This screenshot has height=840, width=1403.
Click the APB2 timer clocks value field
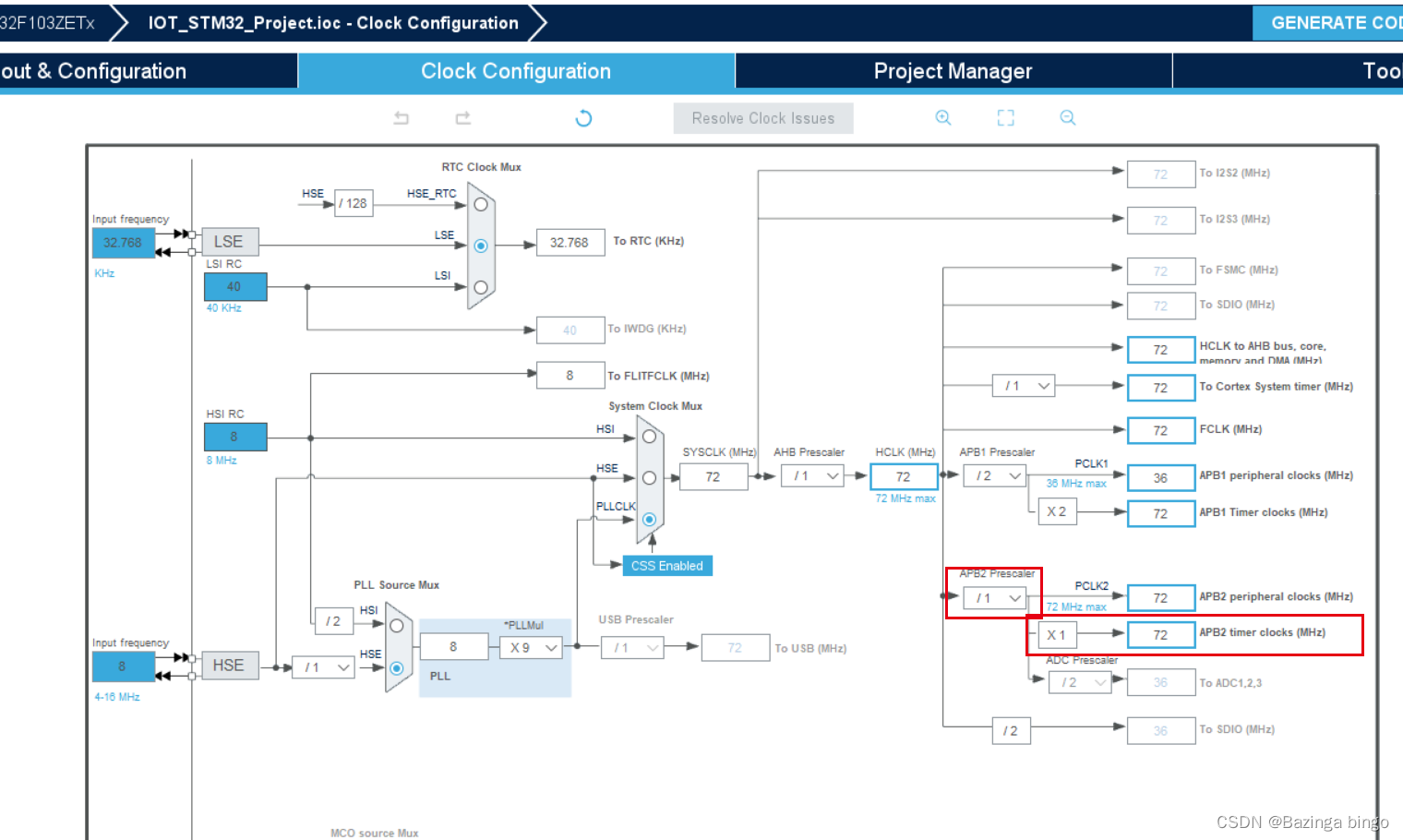pos(1161,635)
